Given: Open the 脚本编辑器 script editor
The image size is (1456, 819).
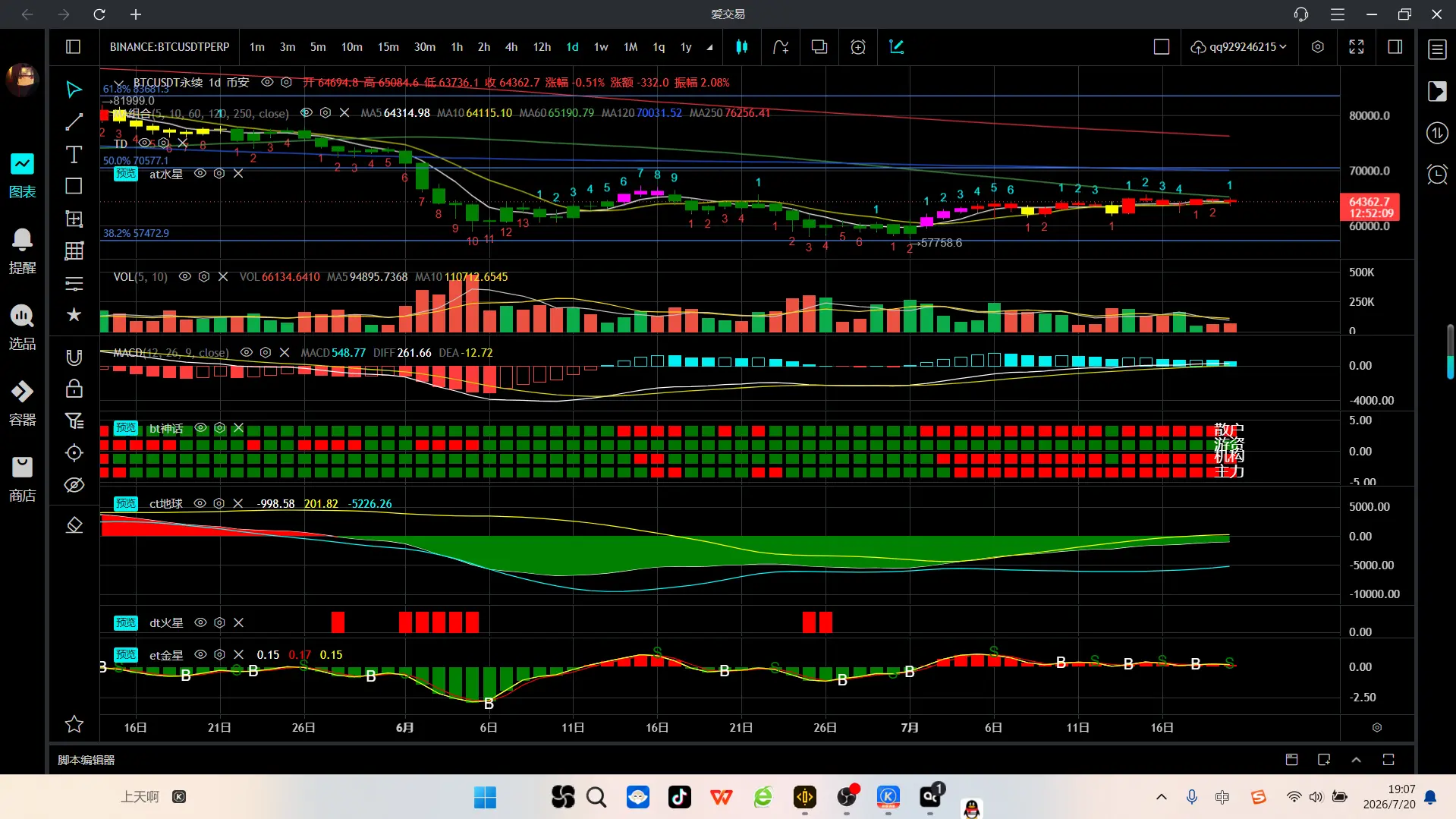Looking at the screenshot, I should (x=86, y=760).
